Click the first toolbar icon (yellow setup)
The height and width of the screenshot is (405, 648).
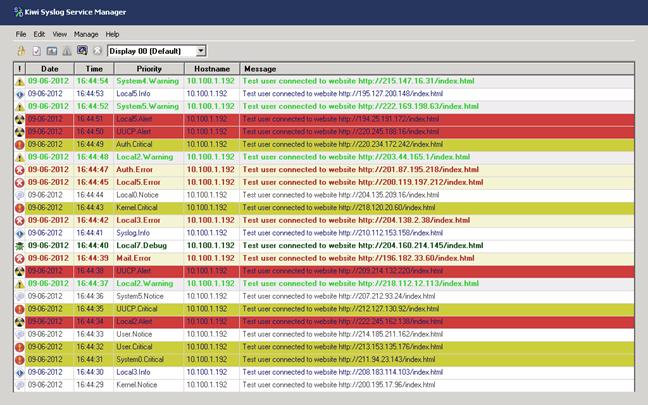coord(20,50)
